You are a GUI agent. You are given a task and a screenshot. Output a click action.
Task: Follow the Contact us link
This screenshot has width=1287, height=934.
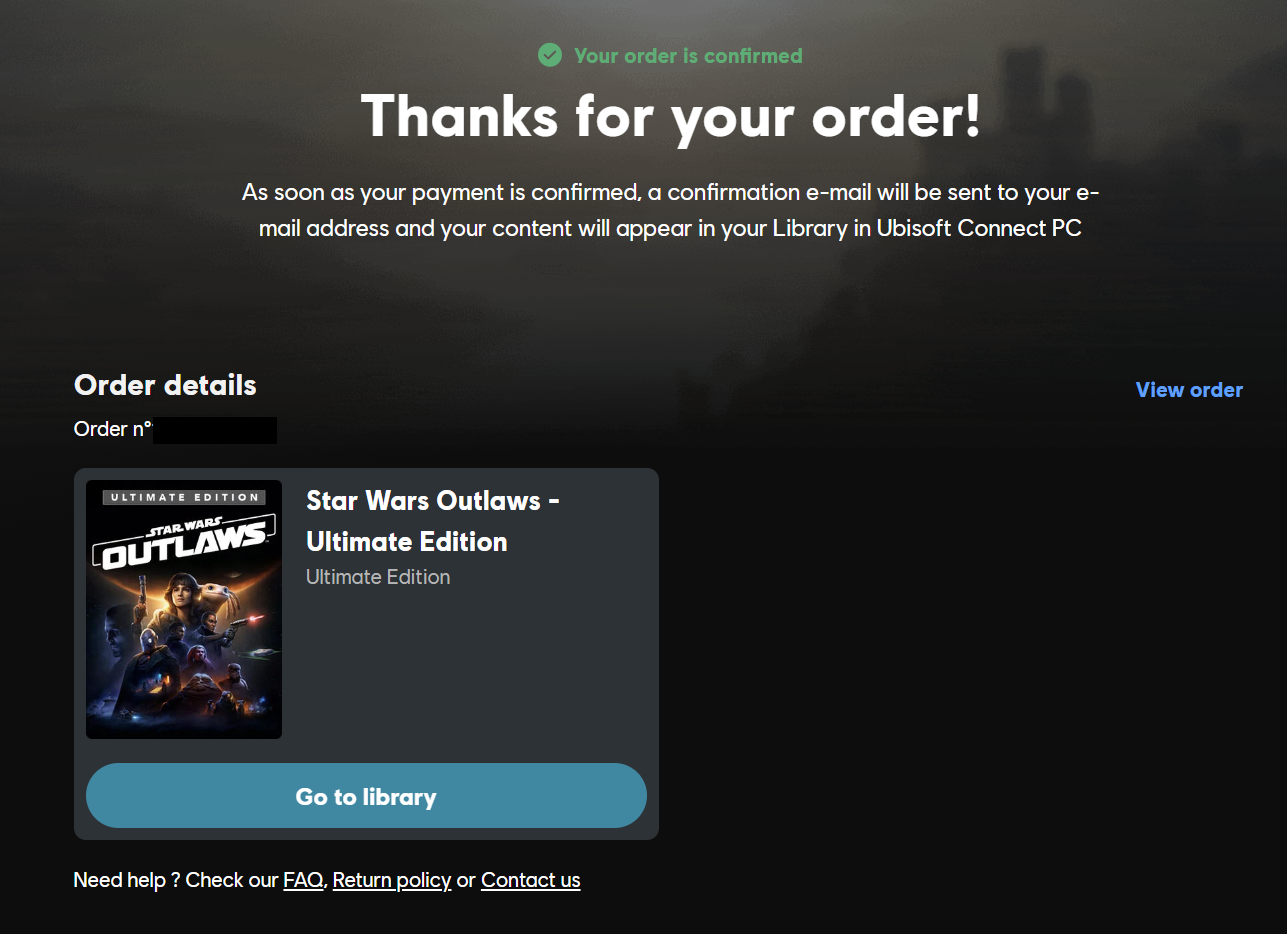click(x=531, y=880)
